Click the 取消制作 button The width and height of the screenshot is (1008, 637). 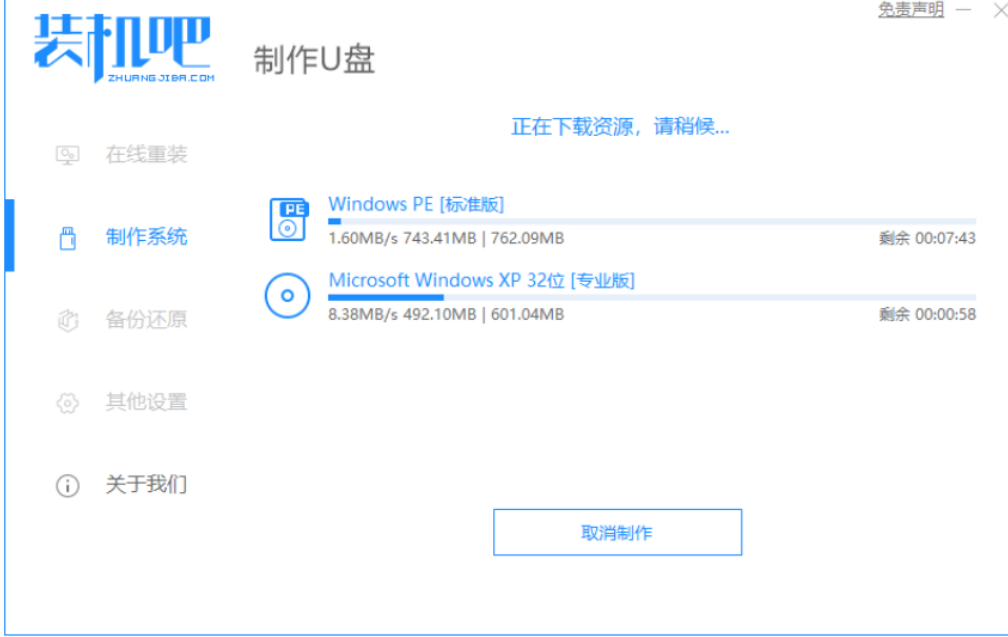tap(617, 532)
